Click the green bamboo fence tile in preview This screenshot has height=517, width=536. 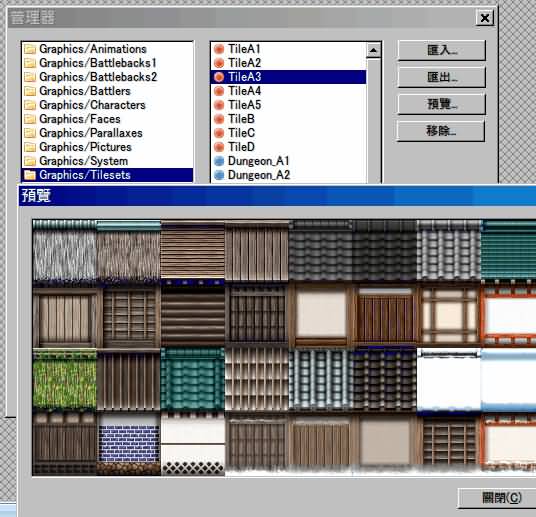click(x=65, y=380)
